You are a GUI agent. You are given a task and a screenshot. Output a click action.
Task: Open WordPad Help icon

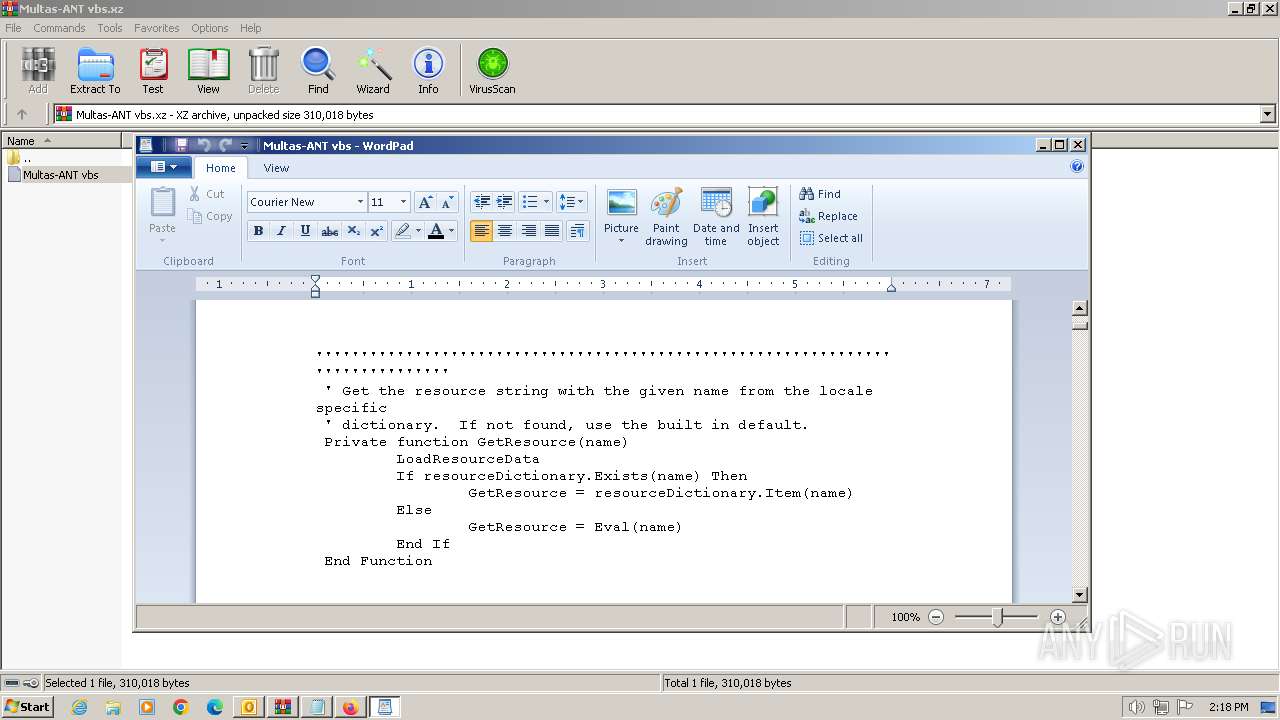[x=1077, y=167]
